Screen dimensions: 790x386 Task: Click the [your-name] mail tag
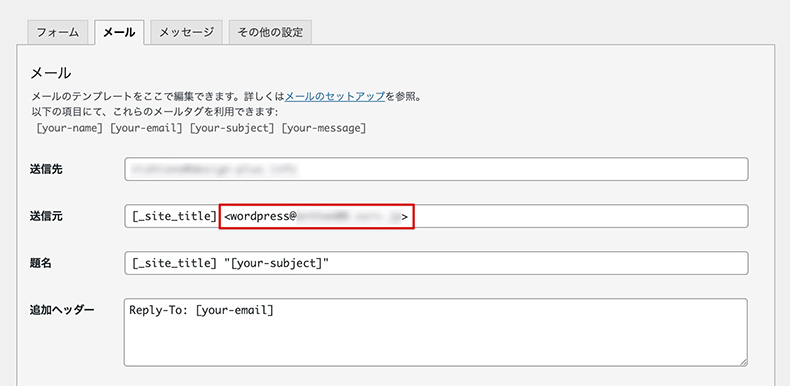[70, 128]
